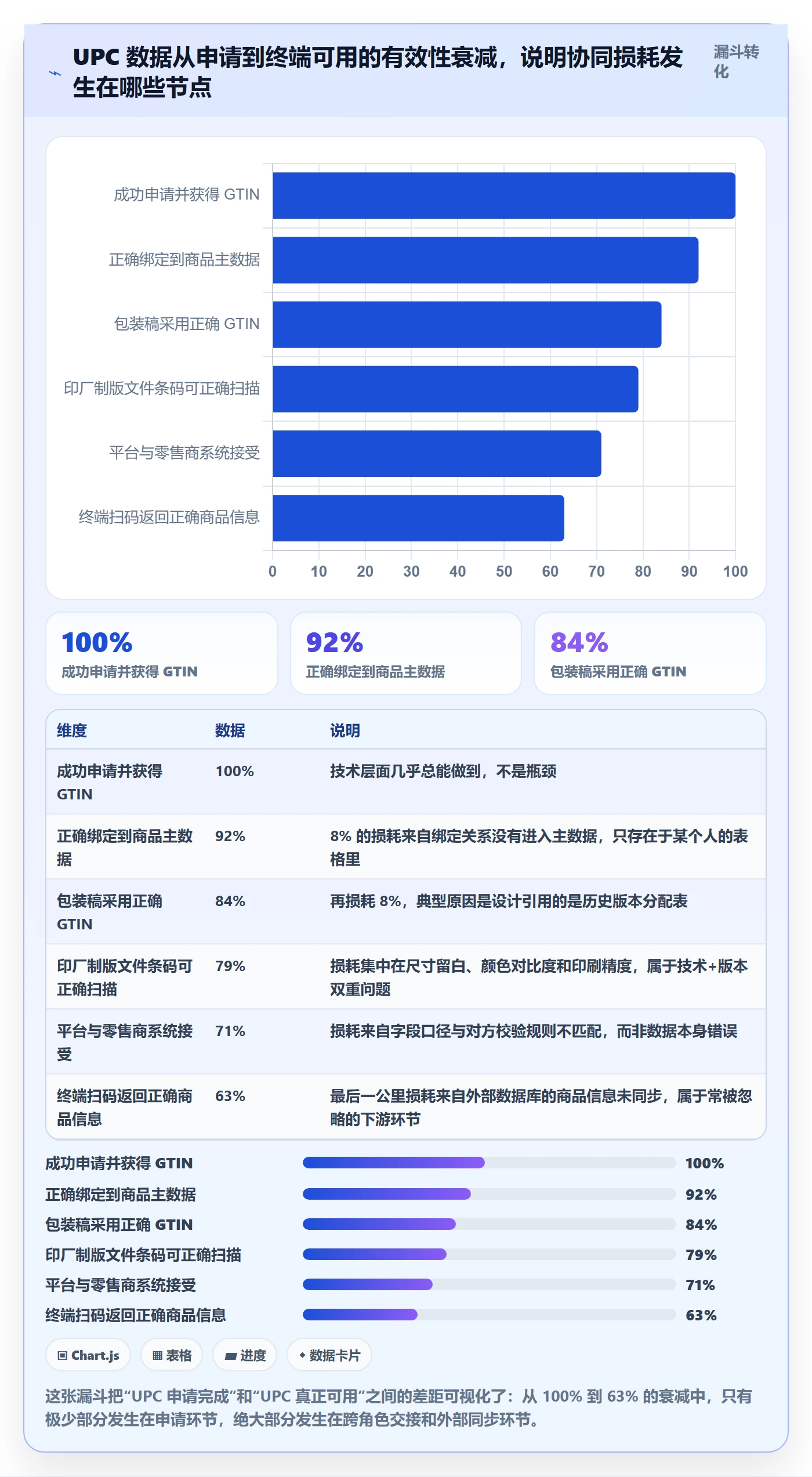Click the chart bar for 终端扫码返回正确商品信息
The height and width of the screenshot is (1477, 812).
[418, 518]
